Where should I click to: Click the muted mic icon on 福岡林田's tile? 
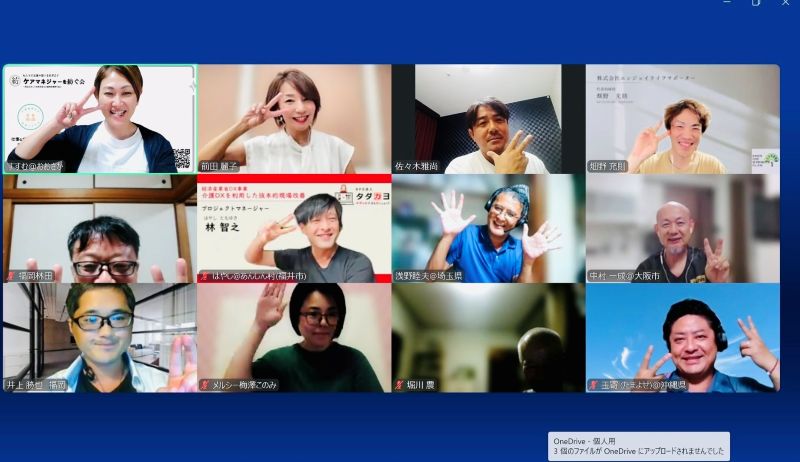[11, 276]
